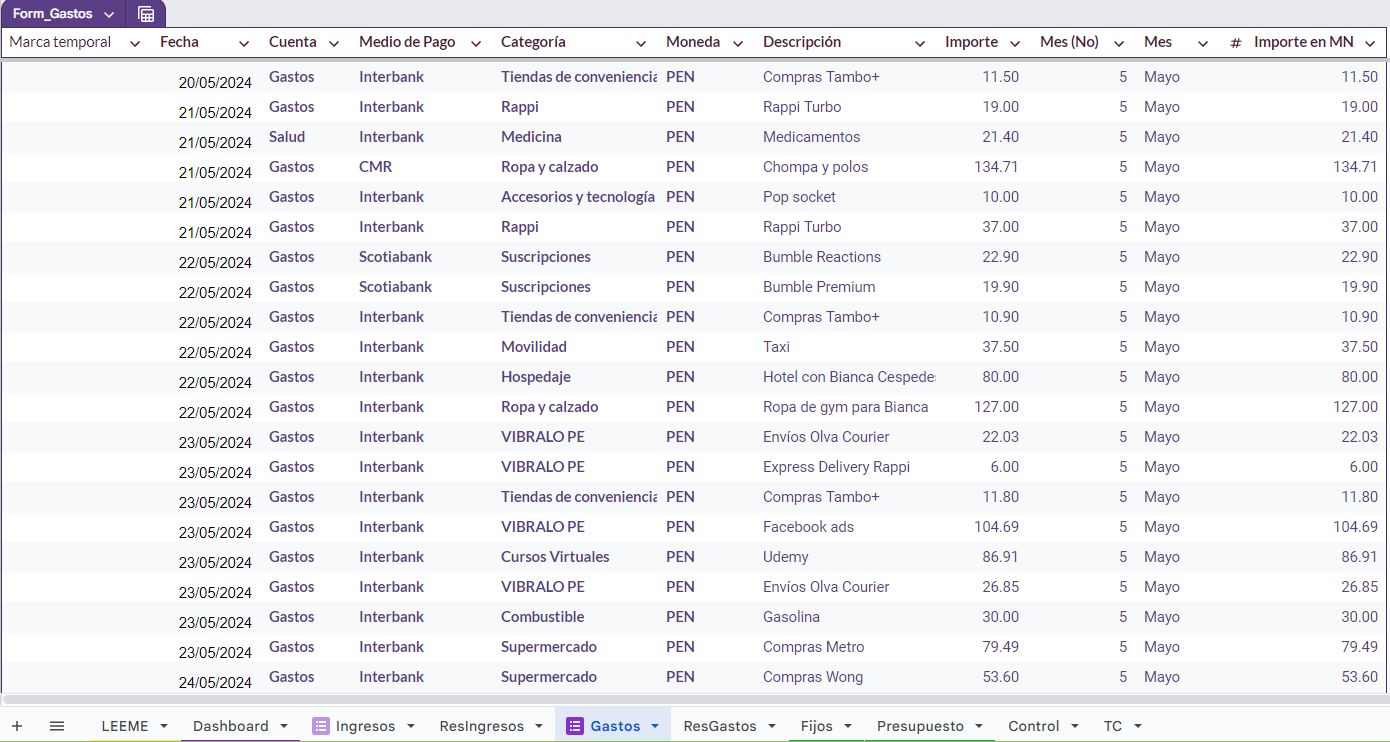Open the Importe en MN column dropdown arrow
Viewport: 1390px width, 742px height.
pyautogui.click(x=1371, y=43)
